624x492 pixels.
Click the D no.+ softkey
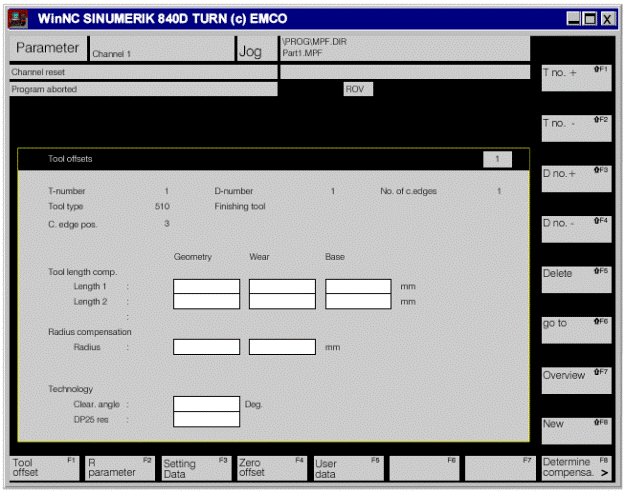576,179
